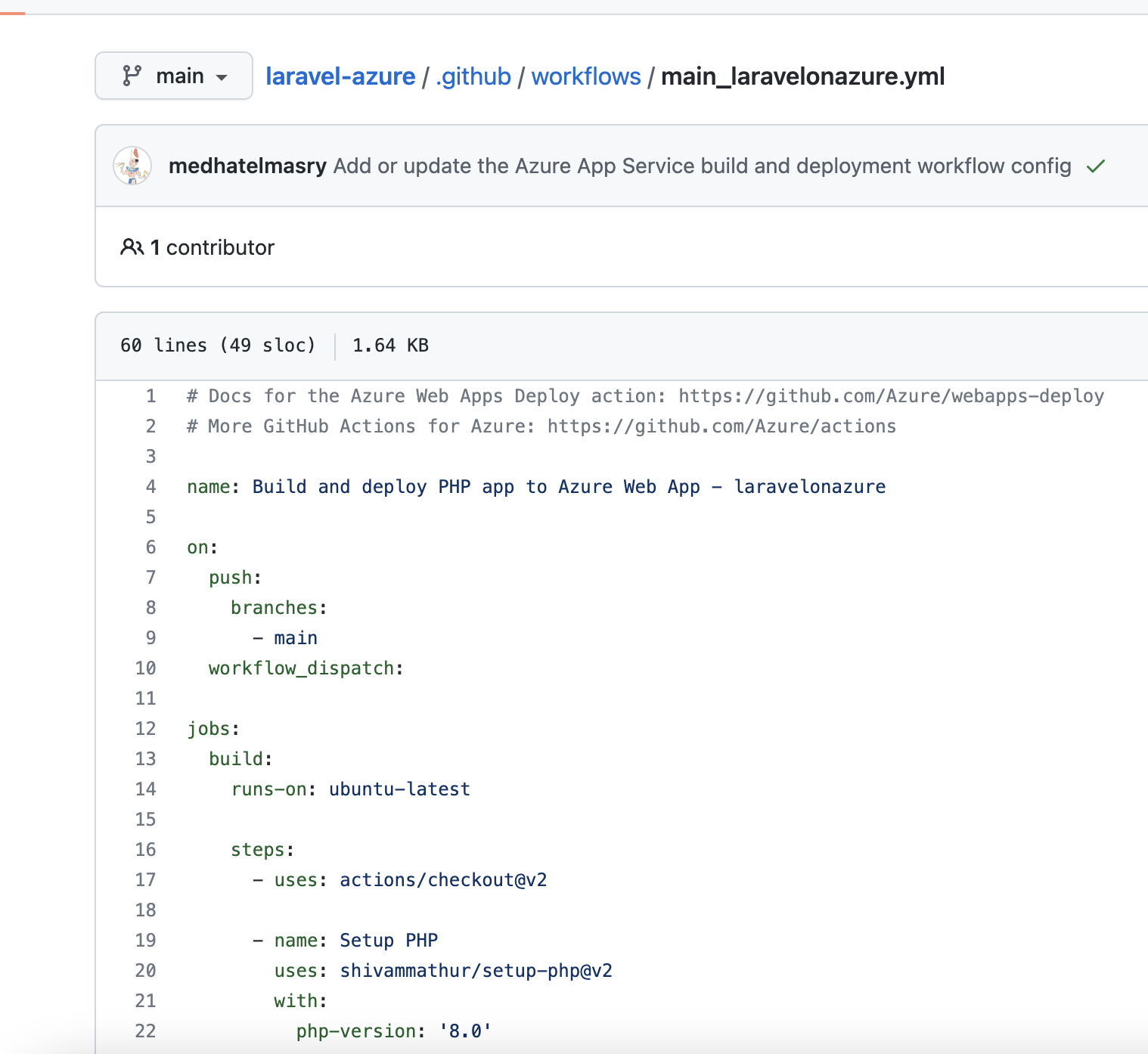
Task: Navigate to the workflows folder breadcrumb
Action: click(586, 76)
